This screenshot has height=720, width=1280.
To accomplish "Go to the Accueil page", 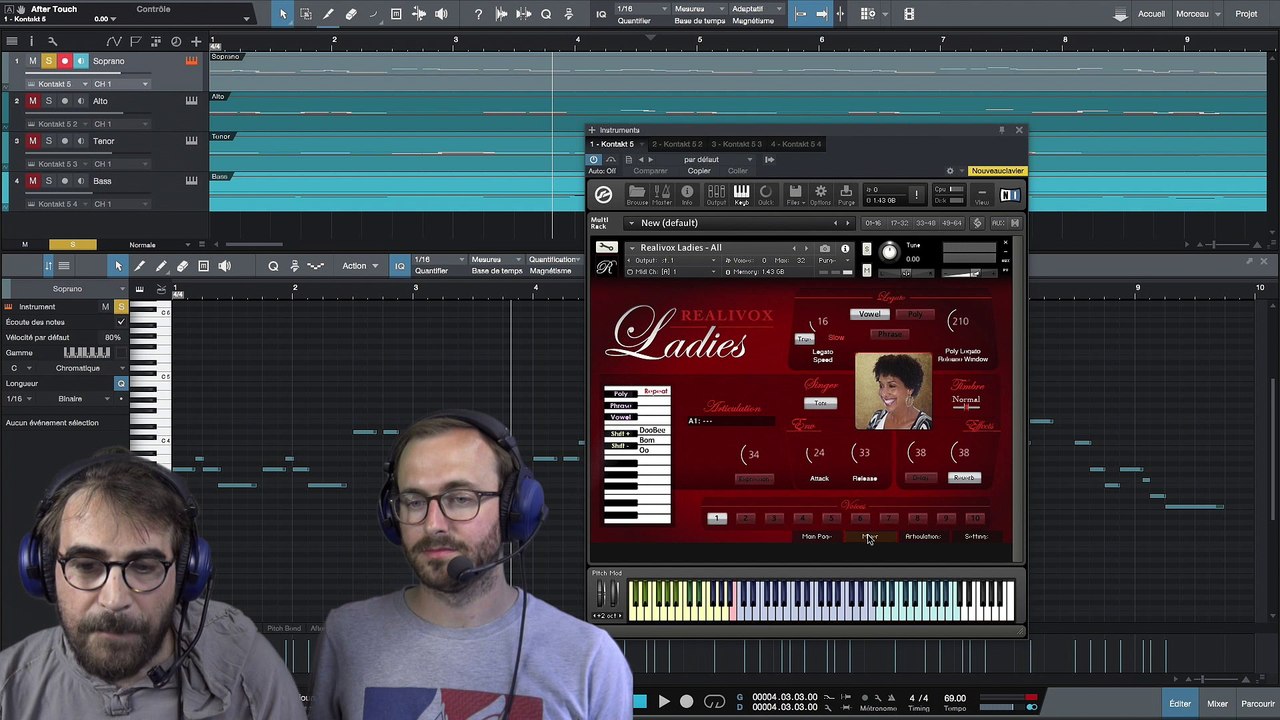I will click(1151, 14).
